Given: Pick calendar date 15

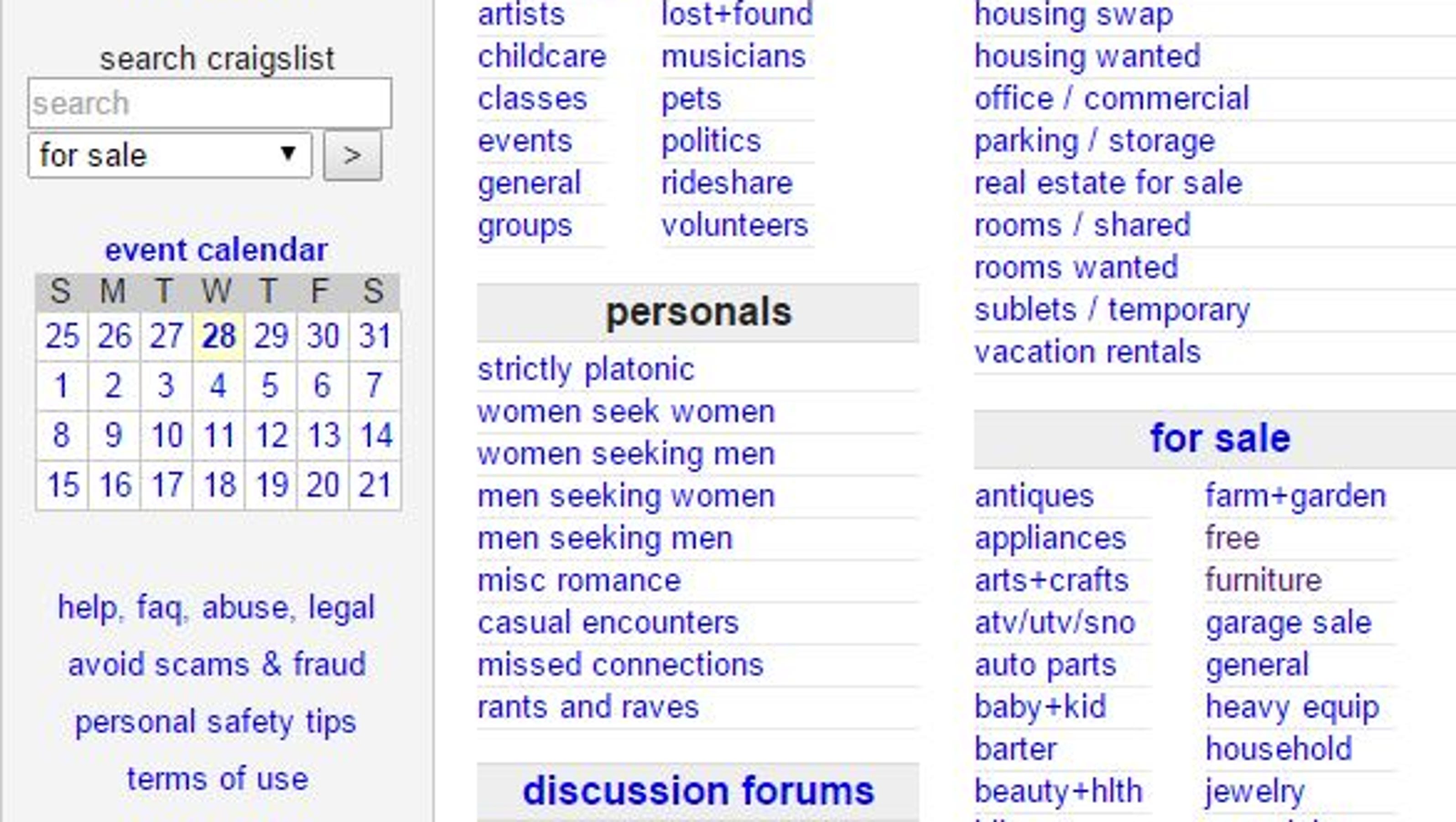Looking at the screenshot, I should (62, 485).
